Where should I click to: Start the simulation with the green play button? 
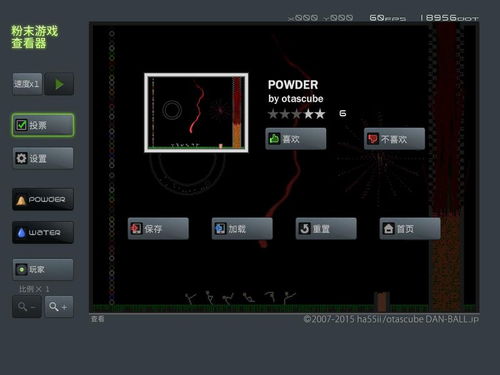pyautogui.click(x=59, y=84)
